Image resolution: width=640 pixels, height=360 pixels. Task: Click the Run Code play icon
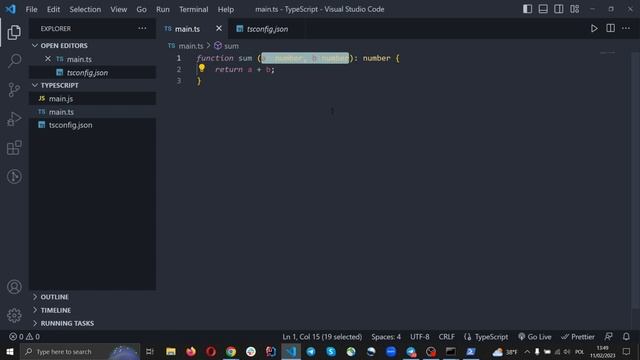coord(594,29)
